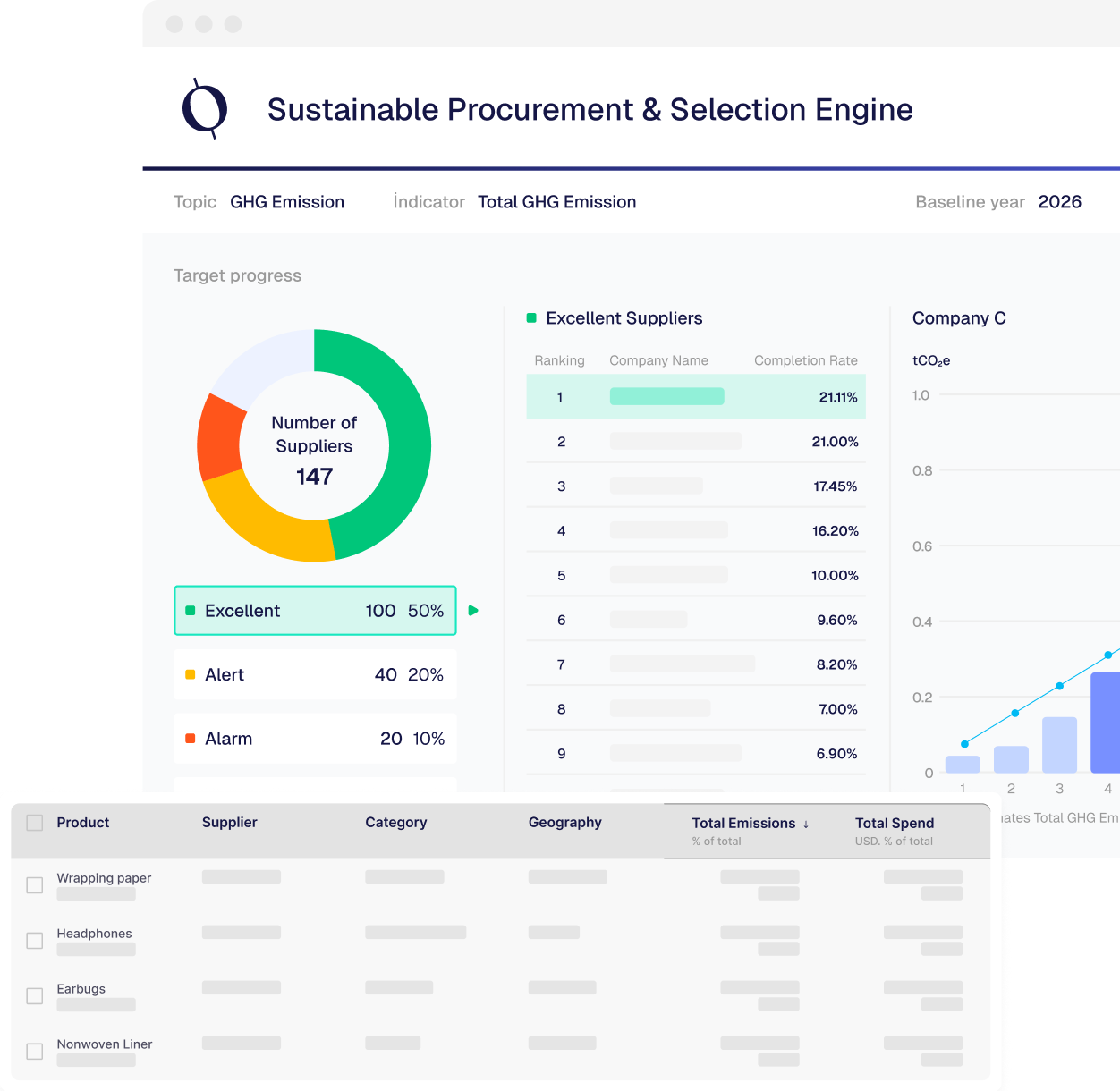The width and height of the screenshot is (1120, 1091).
Task: Click a window control dot in the titlebar
Action: (175, 25)
